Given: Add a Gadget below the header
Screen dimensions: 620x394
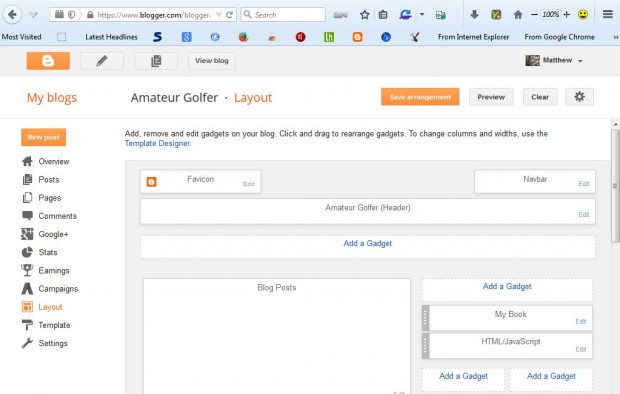Looking at the screenshot, I should coord(368,243).
